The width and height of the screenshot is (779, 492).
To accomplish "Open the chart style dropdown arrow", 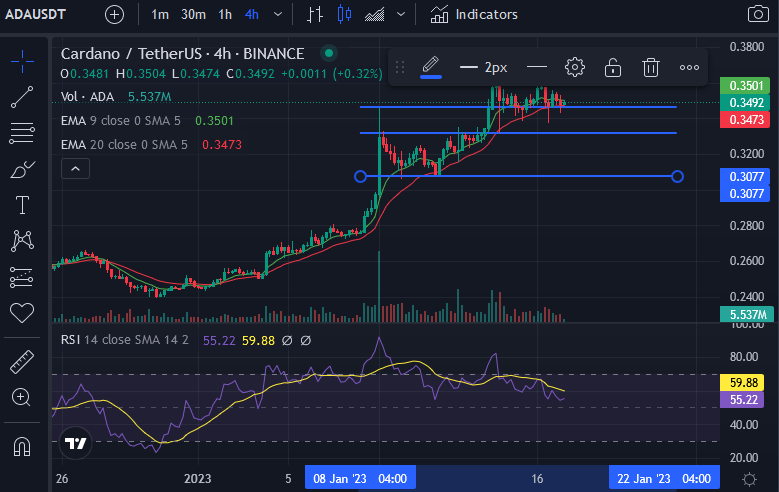I will [401, 14].
